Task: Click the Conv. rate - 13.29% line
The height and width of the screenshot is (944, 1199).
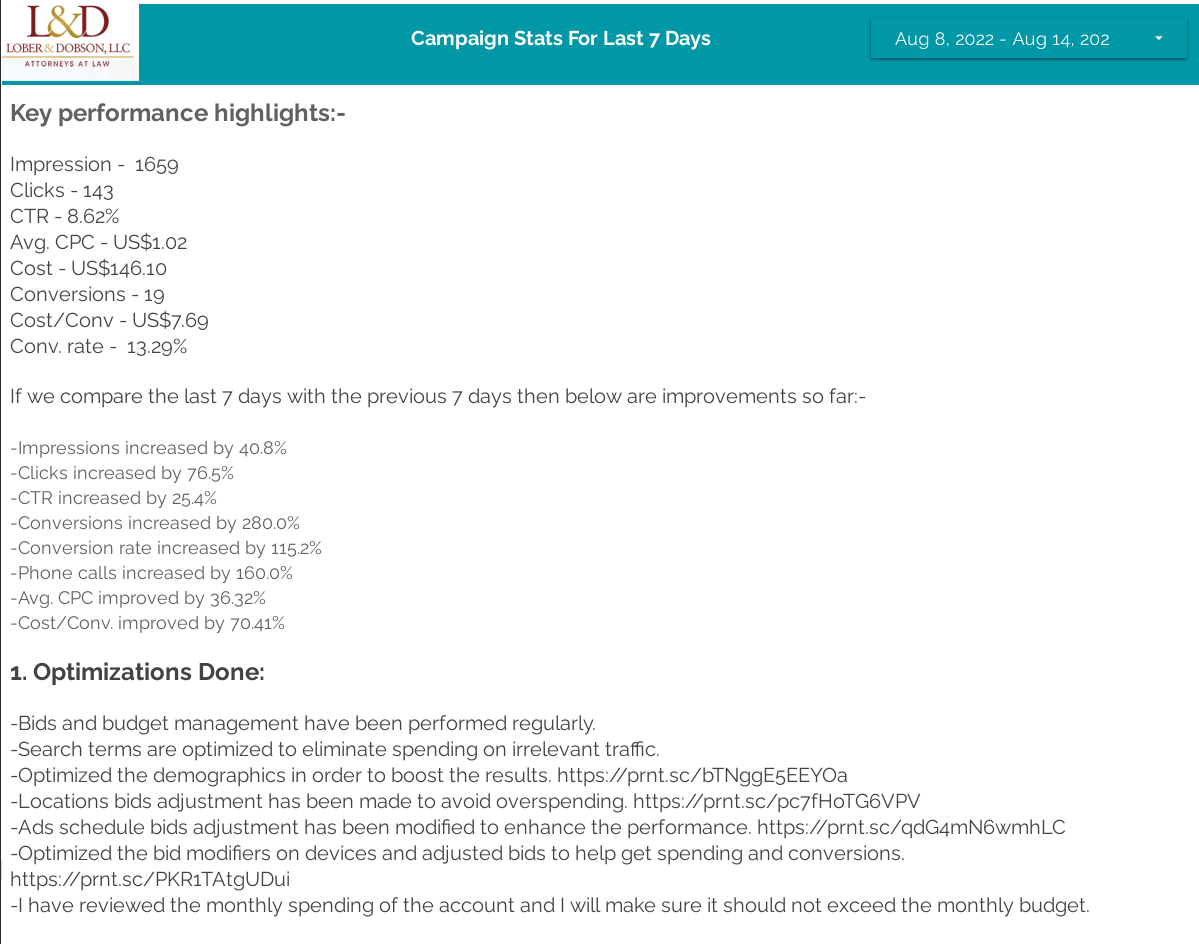Action: click(x=99, y=346)
